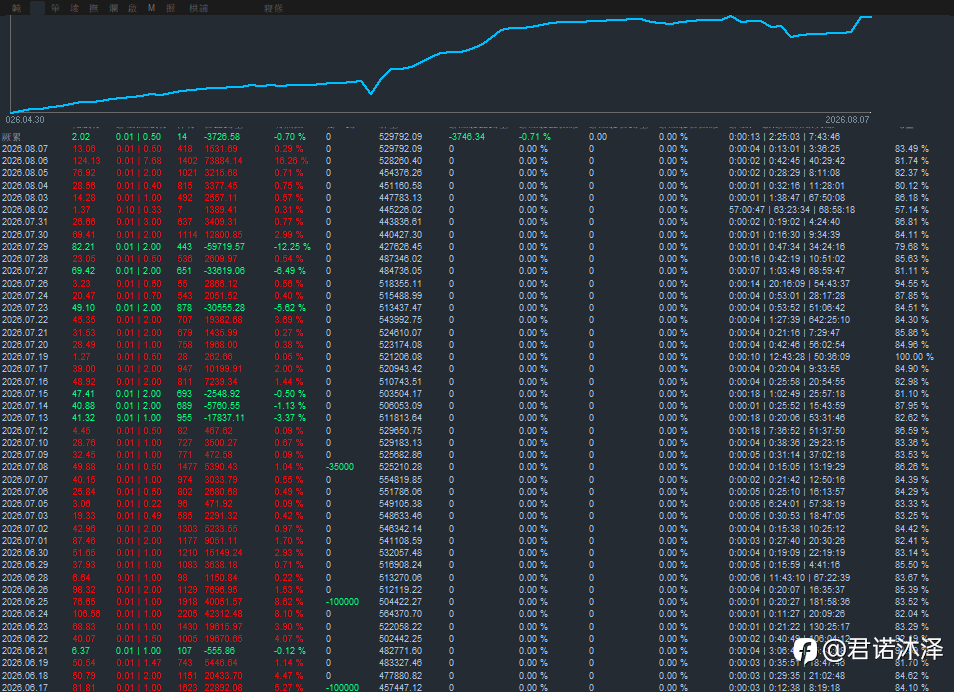Select win rate 94.55 %
954x692 pixels.
911,284
